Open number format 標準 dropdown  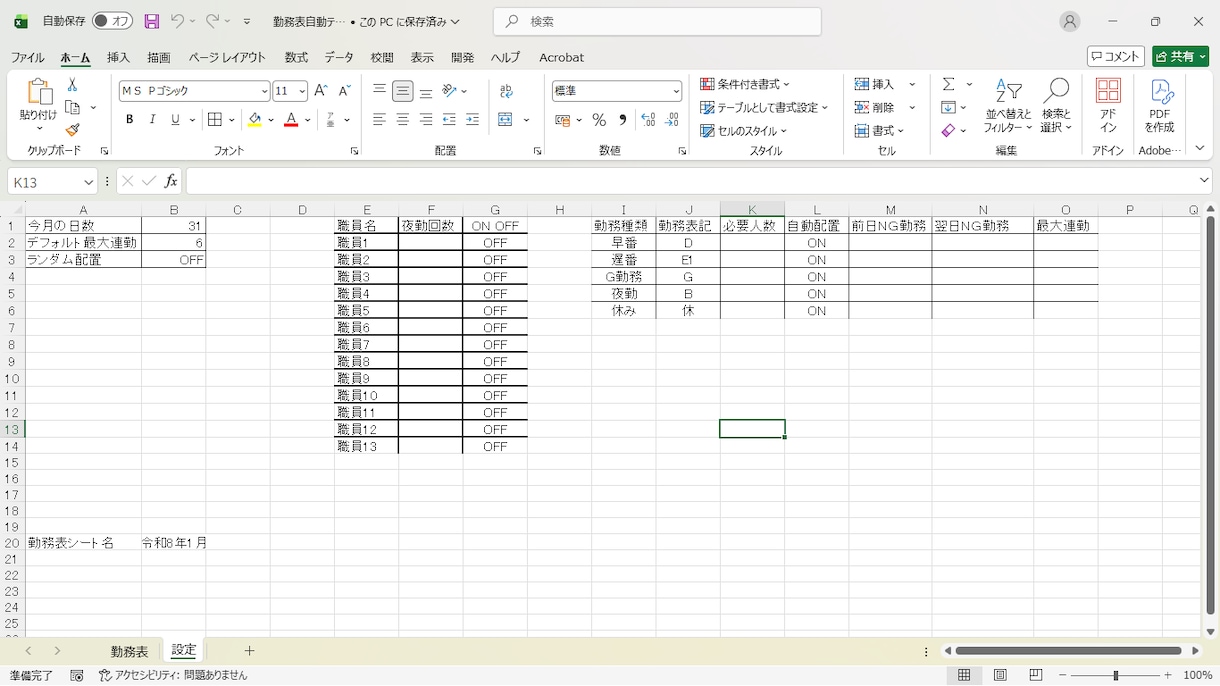(676, 91)
